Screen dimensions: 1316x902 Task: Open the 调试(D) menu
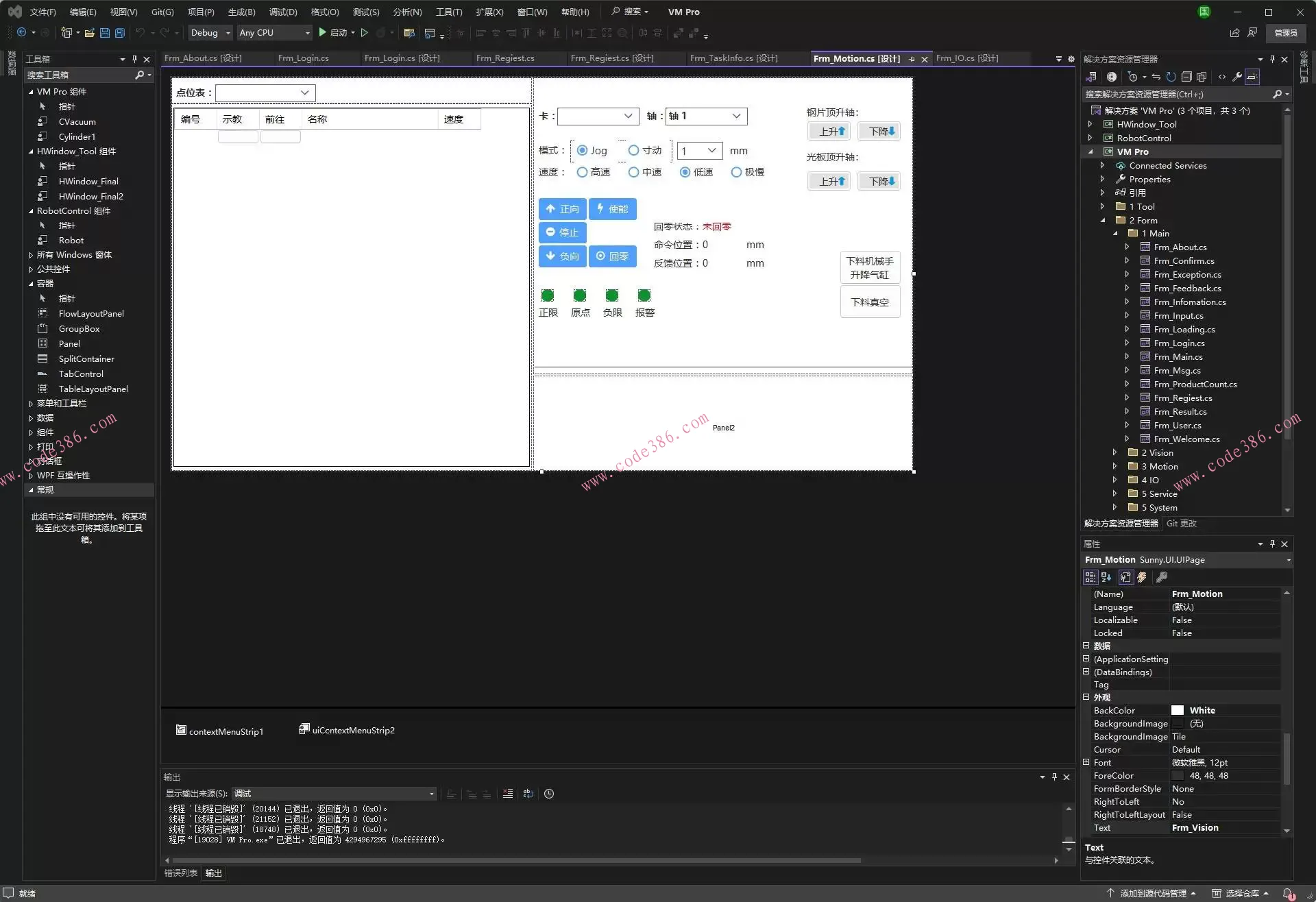283,12
